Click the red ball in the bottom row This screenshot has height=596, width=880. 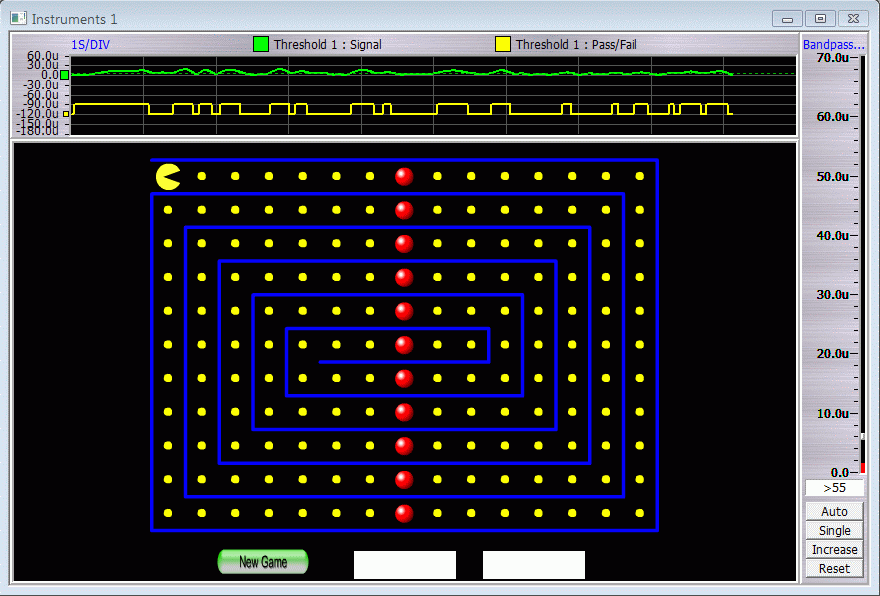click(404, 513)
